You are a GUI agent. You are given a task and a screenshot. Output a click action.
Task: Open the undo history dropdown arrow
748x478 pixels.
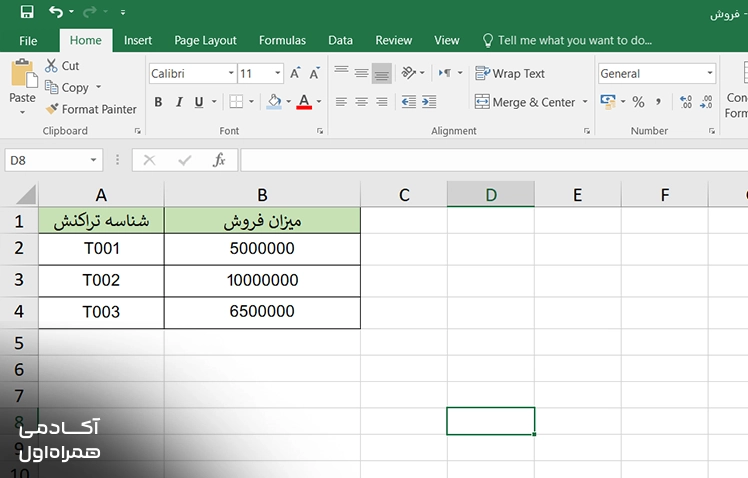coord(71,12)
